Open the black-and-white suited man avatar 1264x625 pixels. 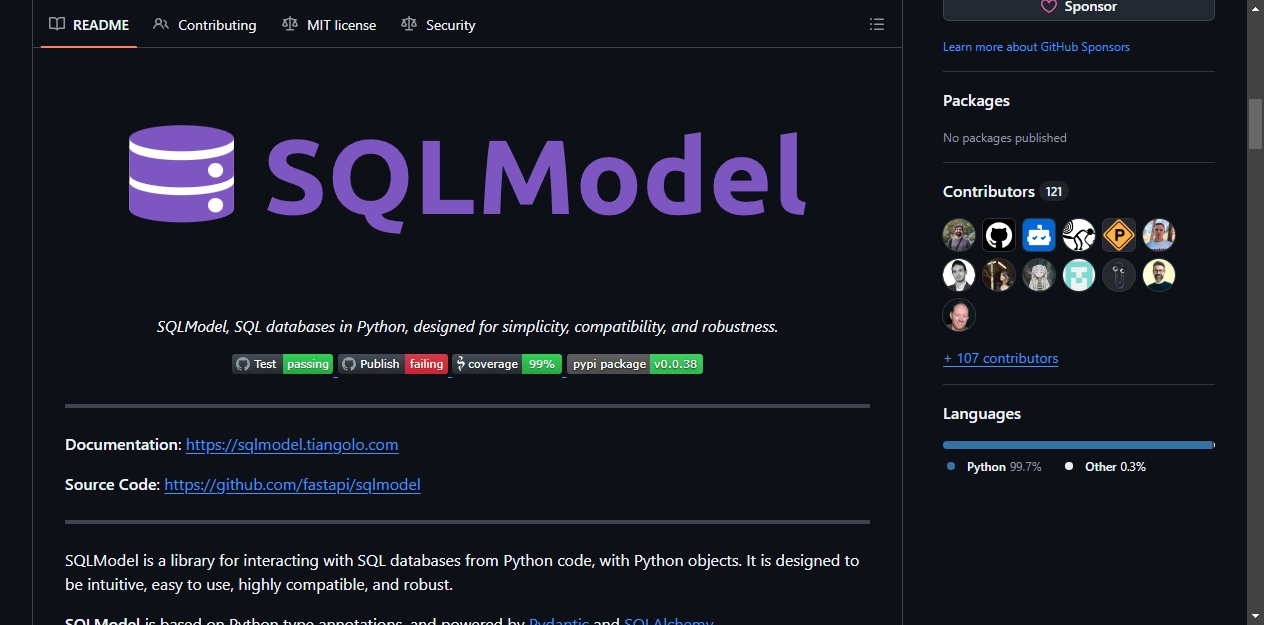959,275
